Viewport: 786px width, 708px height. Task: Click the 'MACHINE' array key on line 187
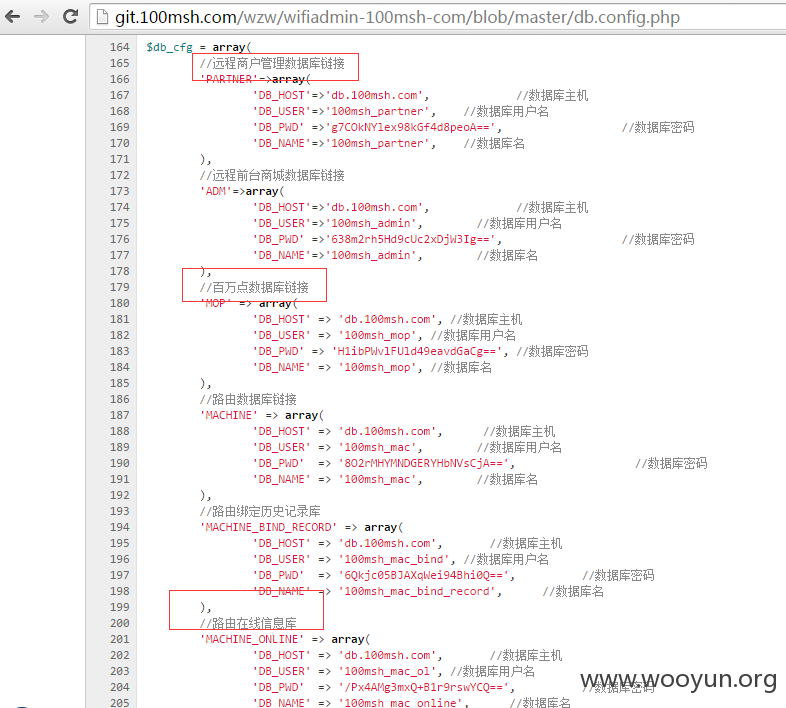coord(229,415)
